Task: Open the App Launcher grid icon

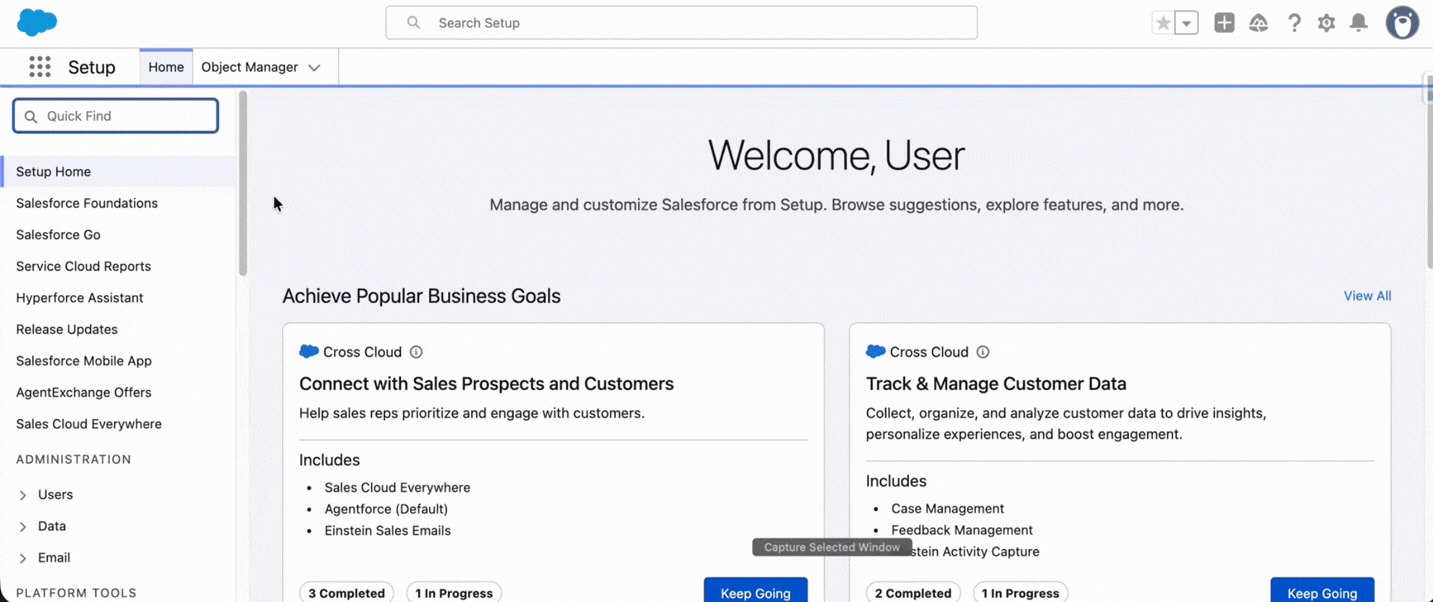Action: point(40,67)
